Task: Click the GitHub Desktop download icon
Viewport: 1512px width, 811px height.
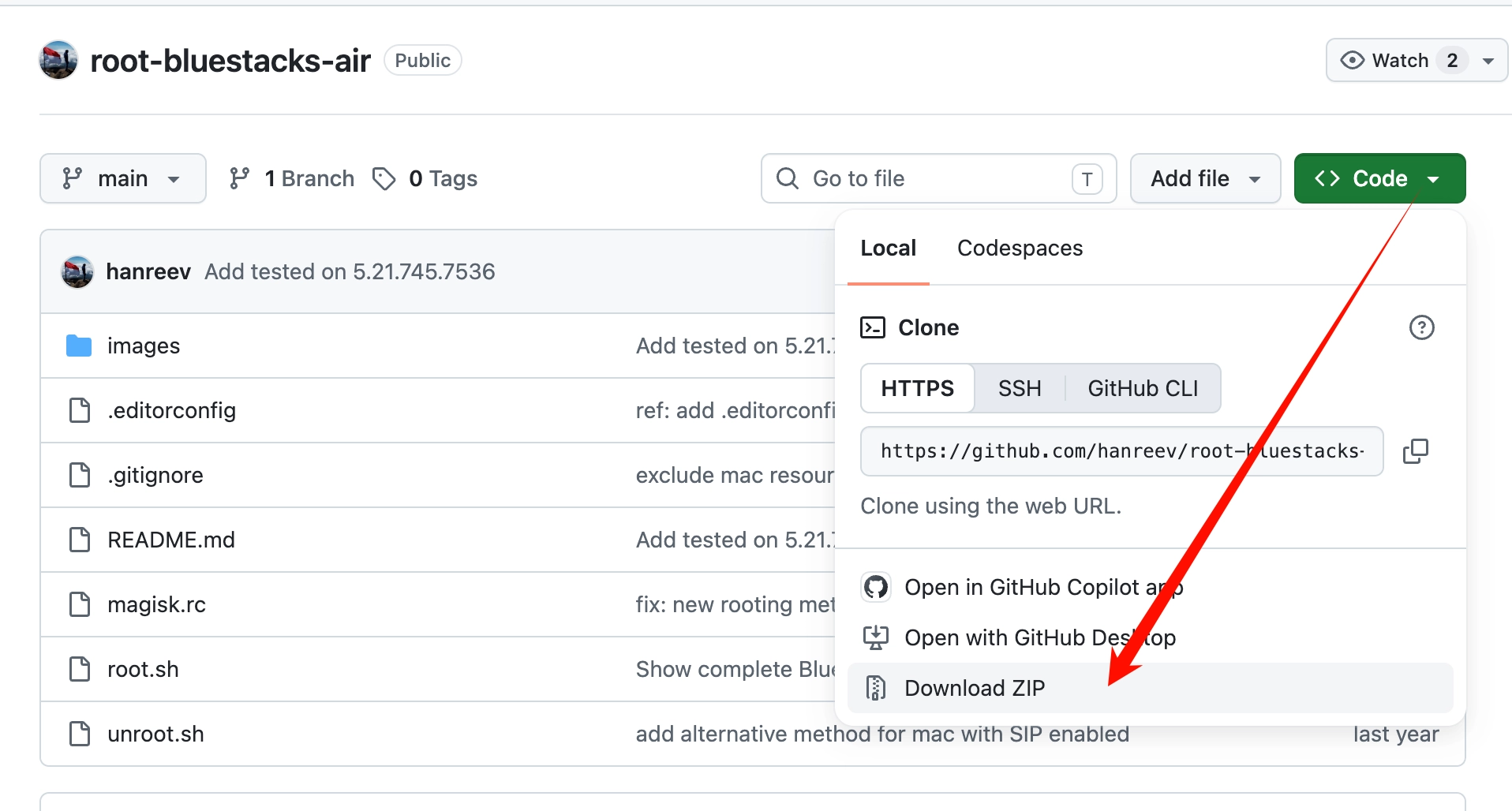Action: click(876, 637)
